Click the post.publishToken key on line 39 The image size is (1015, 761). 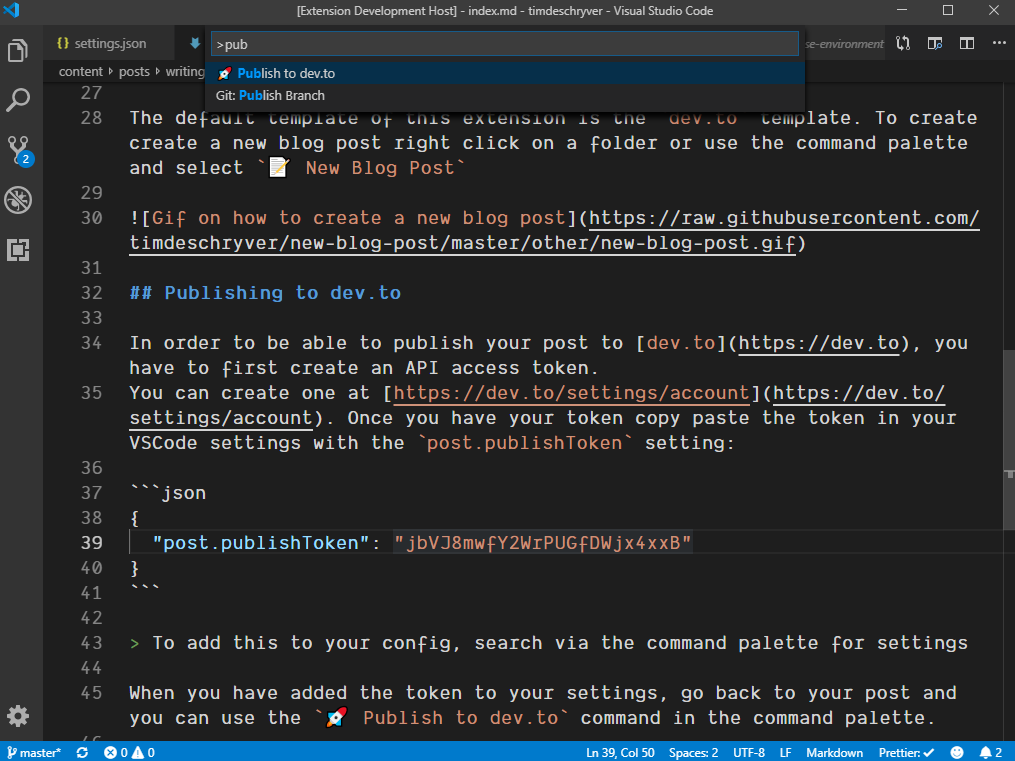tap(260, 542)
